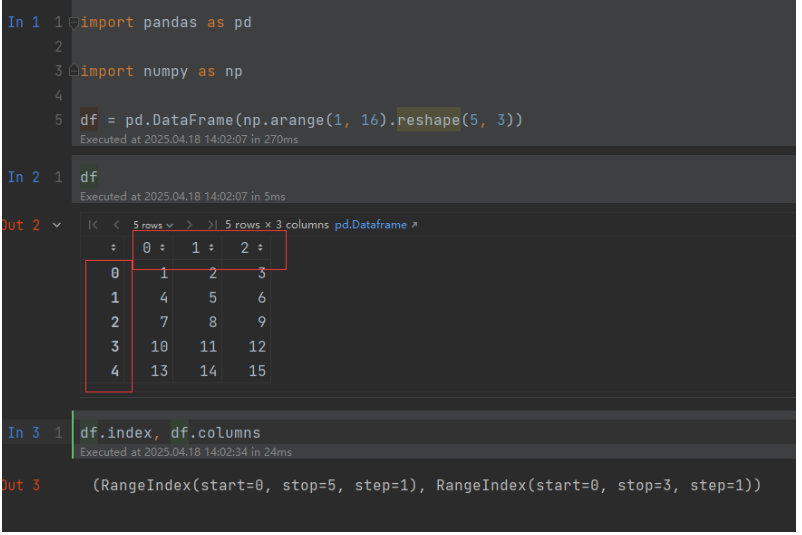The height and width of the screenshot is (535, 802).
Task: Fold the import block at line 1
Action: [74, 23]
